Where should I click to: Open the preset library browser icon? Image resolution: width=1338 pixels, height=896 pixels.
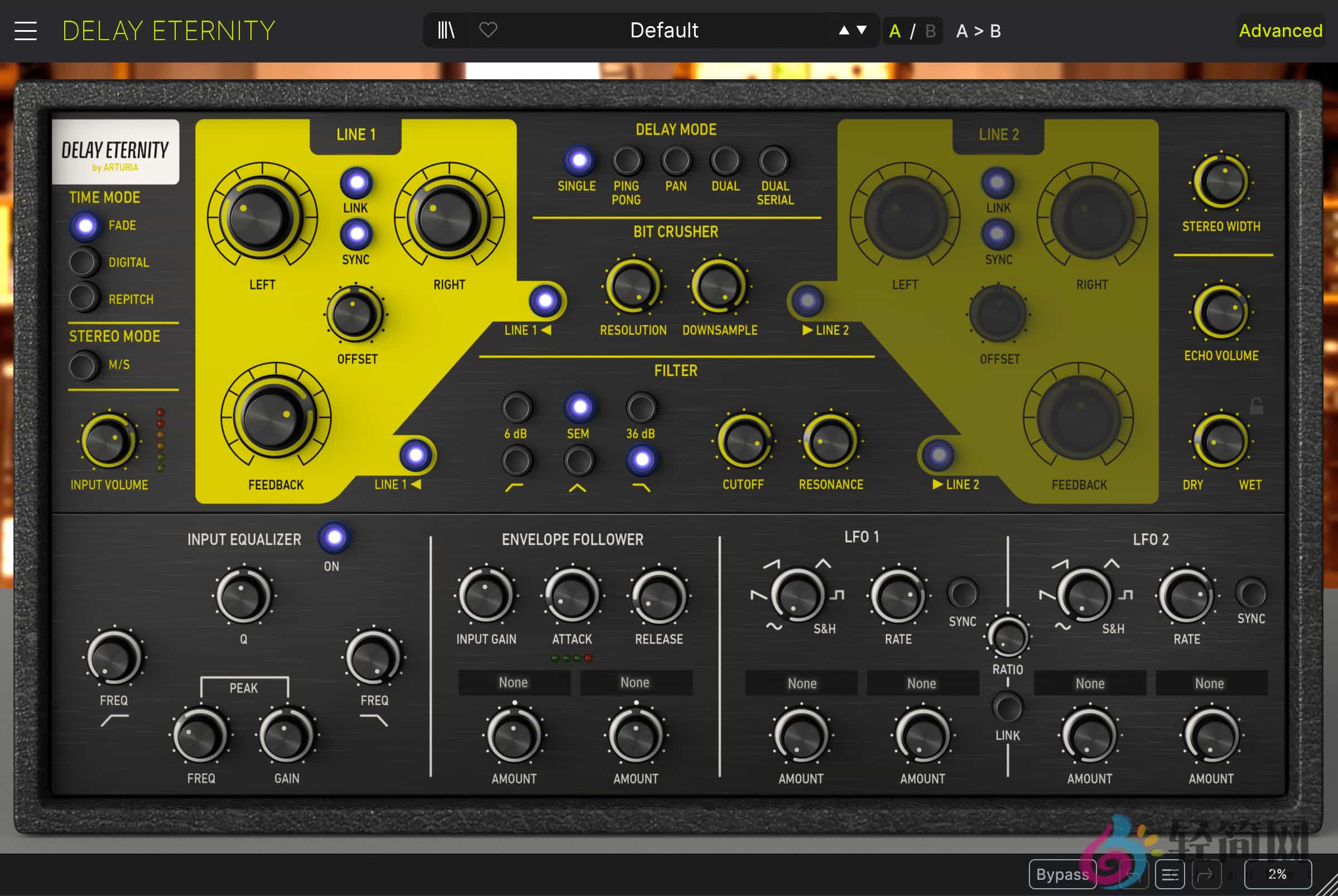(x=446, y=30)
